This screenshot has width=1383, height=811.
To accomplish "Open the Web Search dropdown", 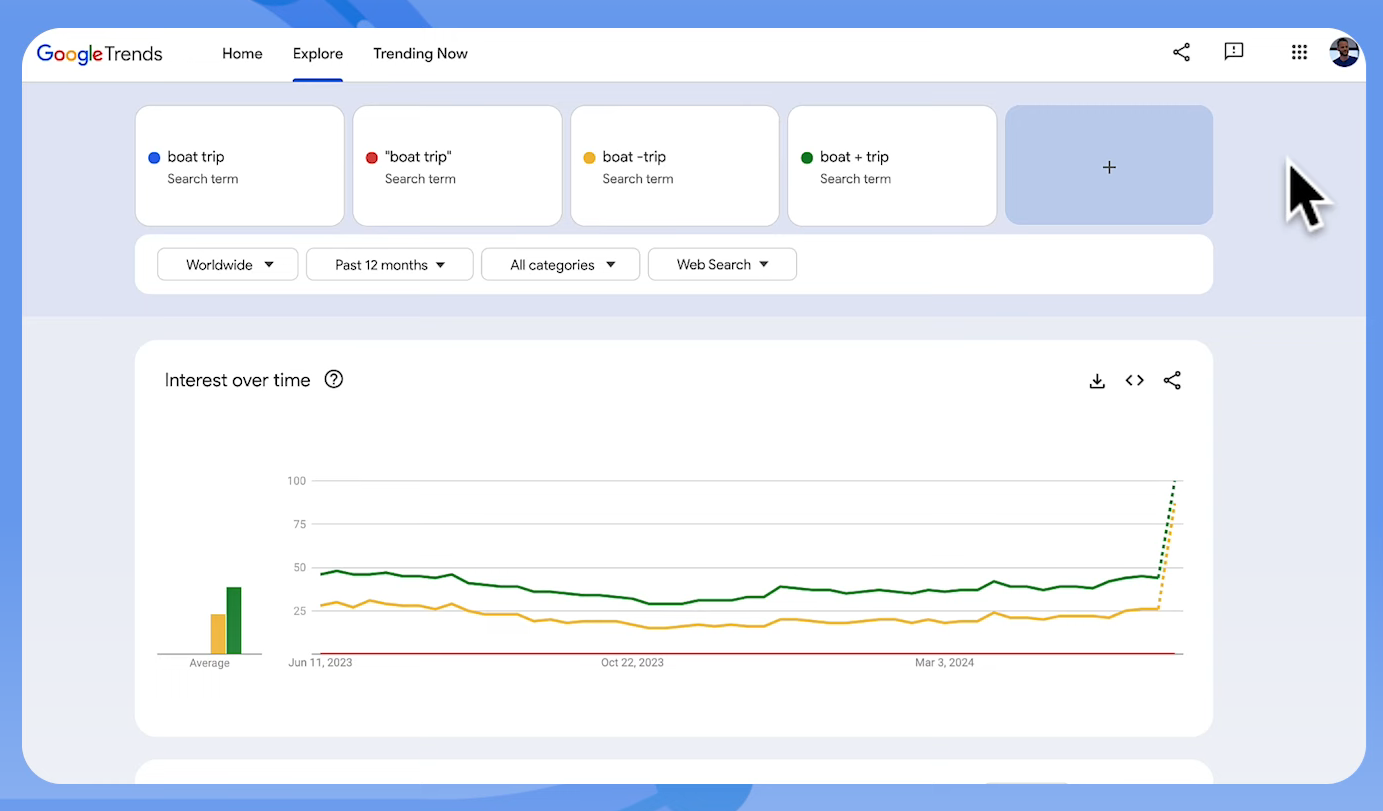I will point(722,265).
